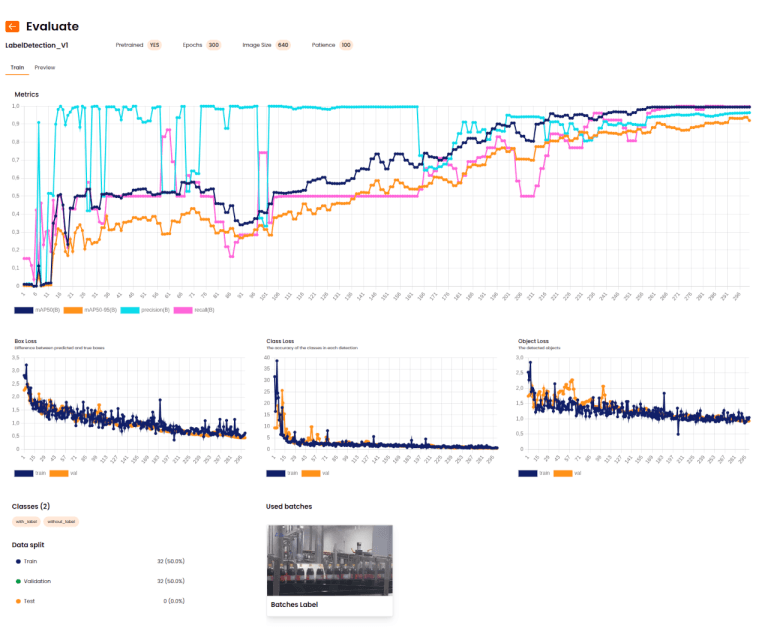Click the Box Loss chart title

(25, 341)
